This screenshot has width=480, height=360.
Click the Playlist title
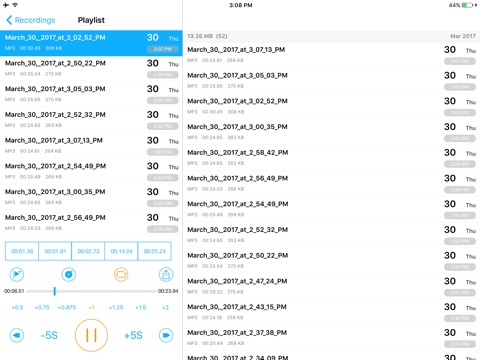point(91,20)
